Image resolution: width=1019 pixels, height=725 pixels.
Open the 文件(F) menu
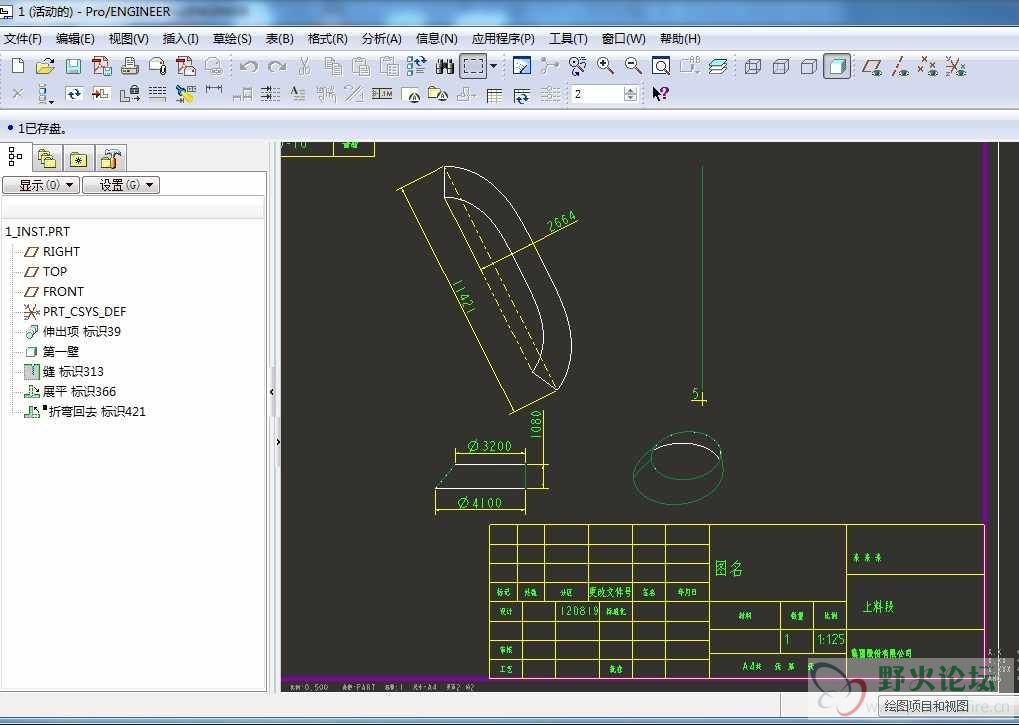point(23,39)
